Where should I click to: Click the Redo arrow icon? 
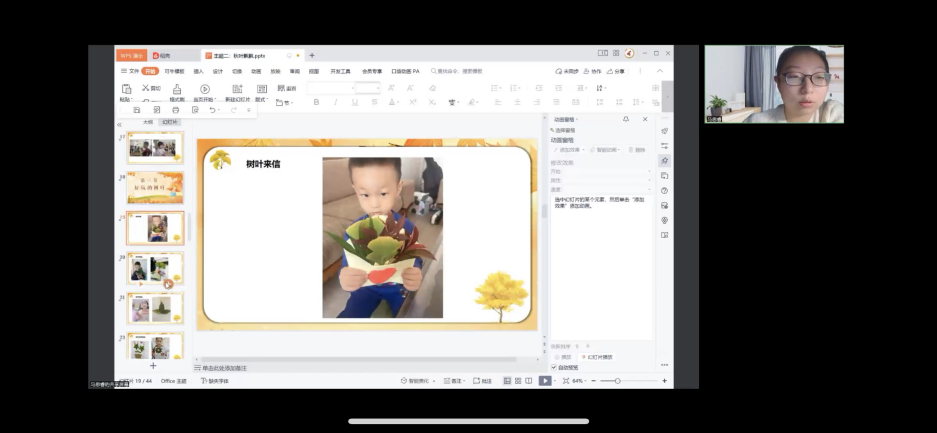click(x=234, y=110)
